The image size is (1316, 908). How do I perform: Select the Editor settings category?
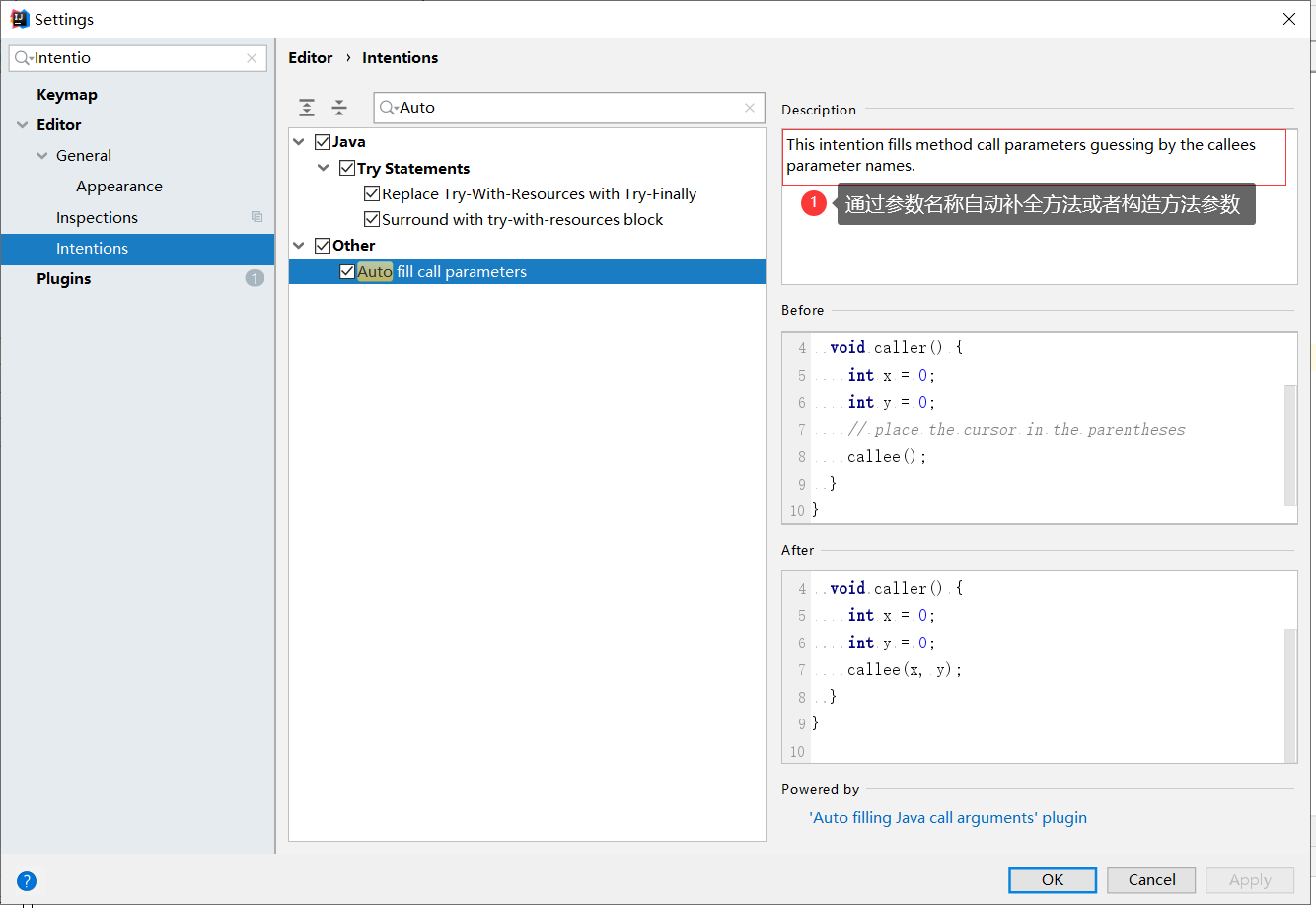coord(59,125)
